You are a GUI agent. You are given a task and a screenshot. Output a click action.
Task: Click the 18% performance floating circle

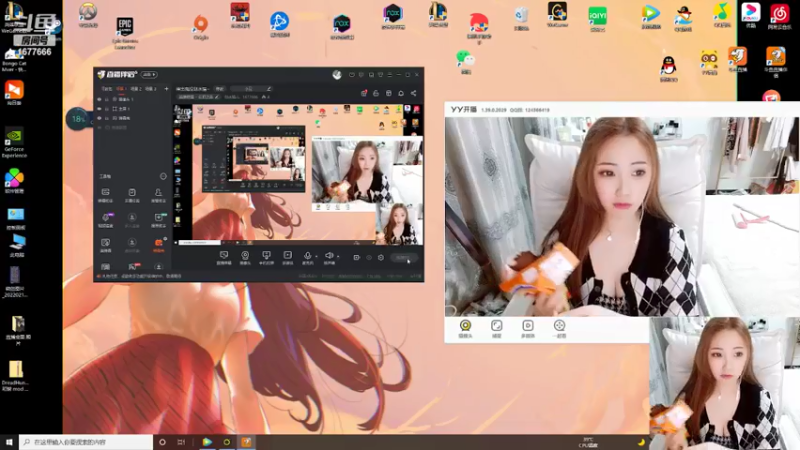(x=78, y=119)
